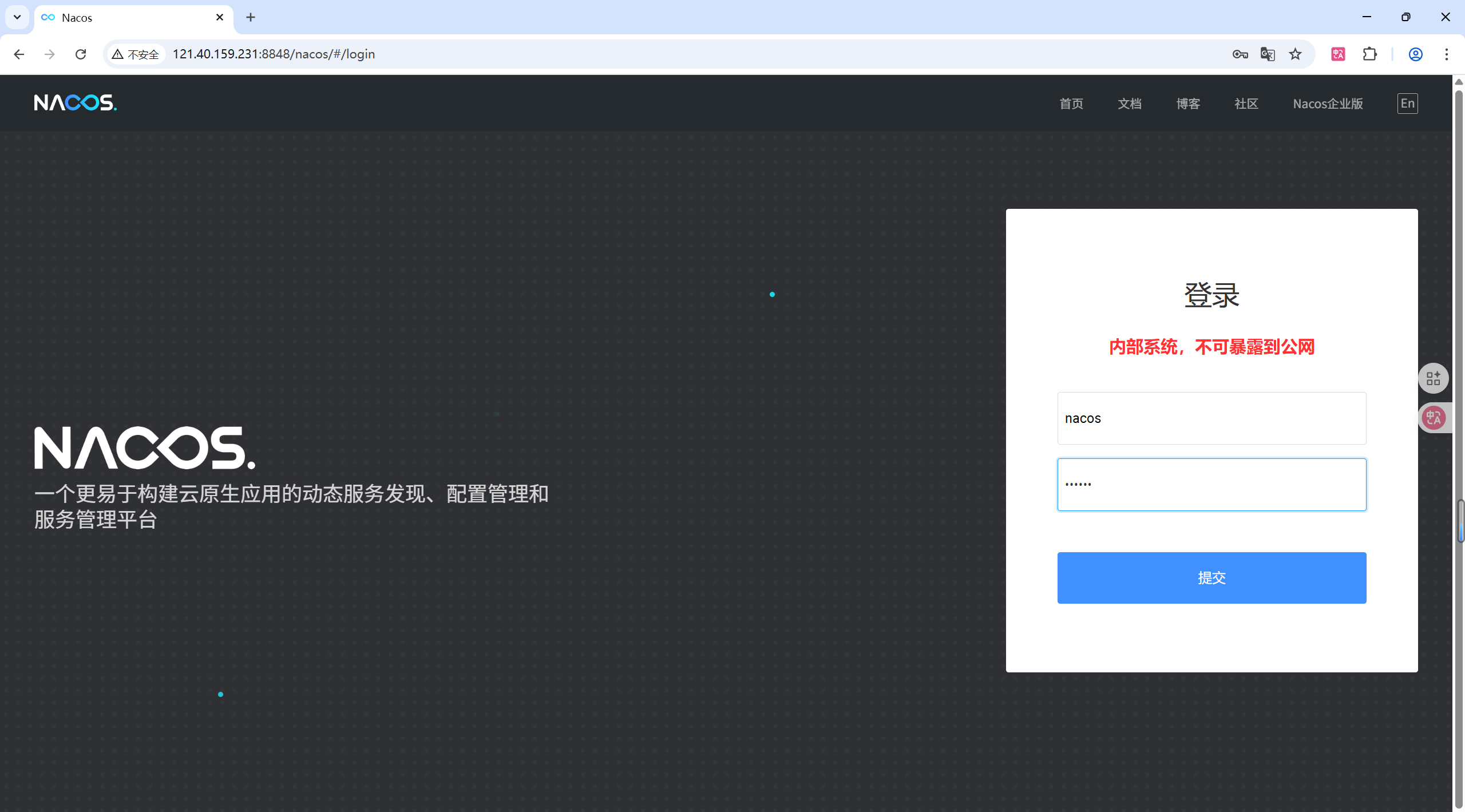Expand the tab search dropdown arrow
1465x812 pixels.
(x=17, y=17)
